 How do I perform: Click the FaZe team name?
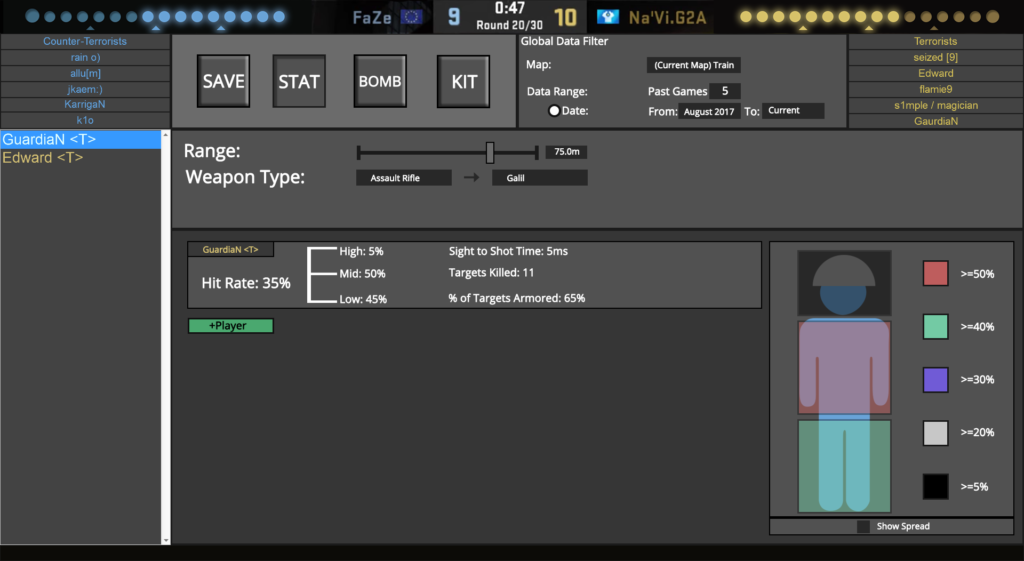(372, 18)
